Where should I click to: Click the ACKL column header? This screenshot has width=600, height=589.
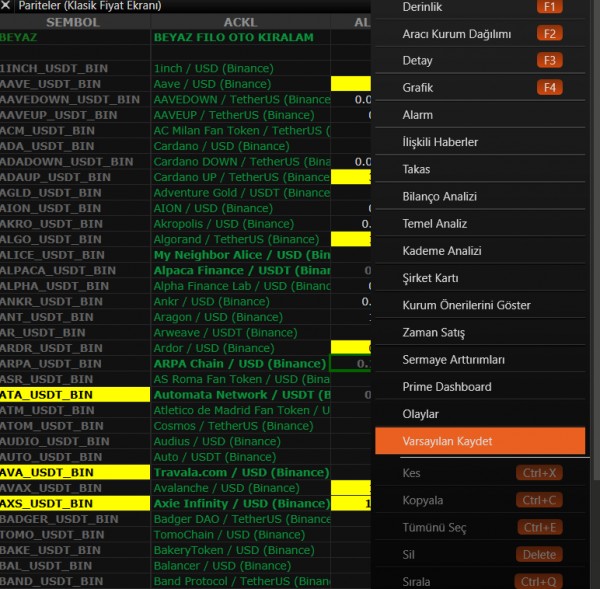click(241, 22)
